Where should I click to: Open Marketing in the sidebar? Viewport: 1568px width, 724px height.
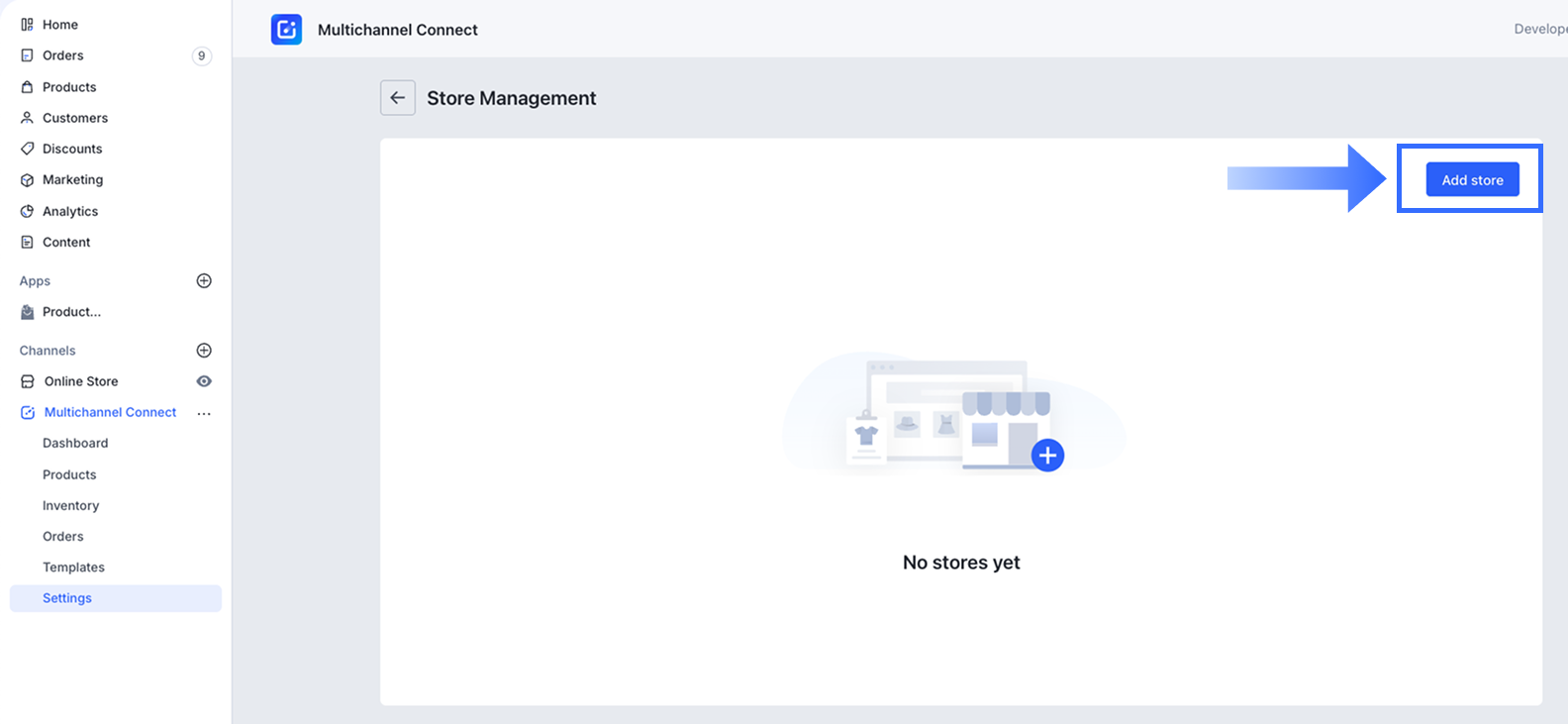pos(72,179)
